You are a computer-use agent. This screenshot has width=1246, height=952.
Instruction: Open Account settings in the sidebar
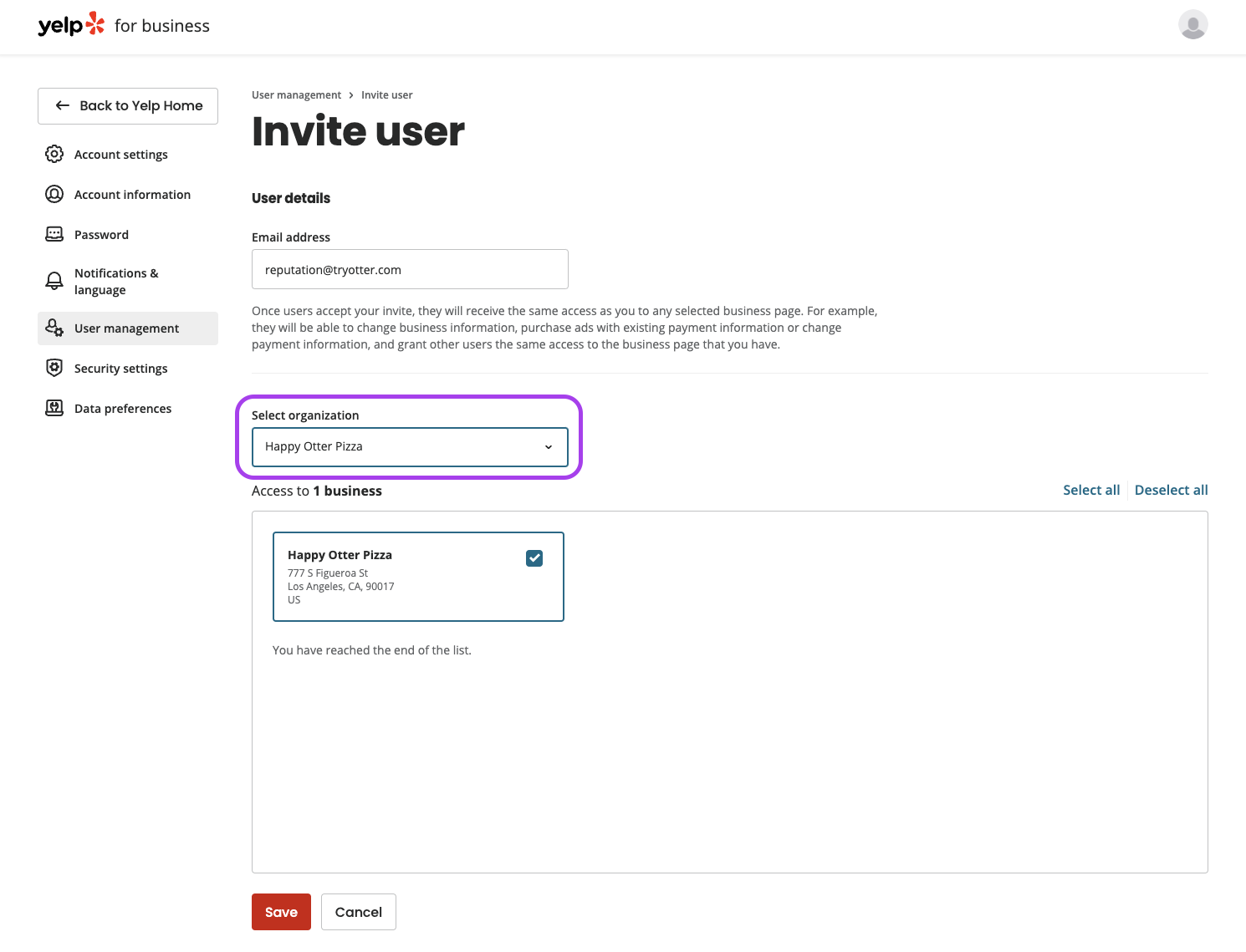point(128,155)
